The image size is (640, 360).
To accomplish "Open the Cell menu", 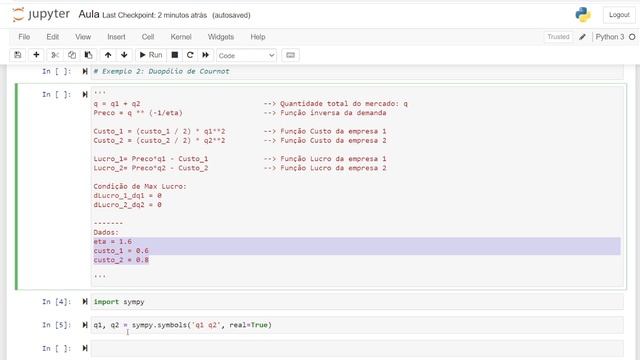I will click(x=148, y=37).
